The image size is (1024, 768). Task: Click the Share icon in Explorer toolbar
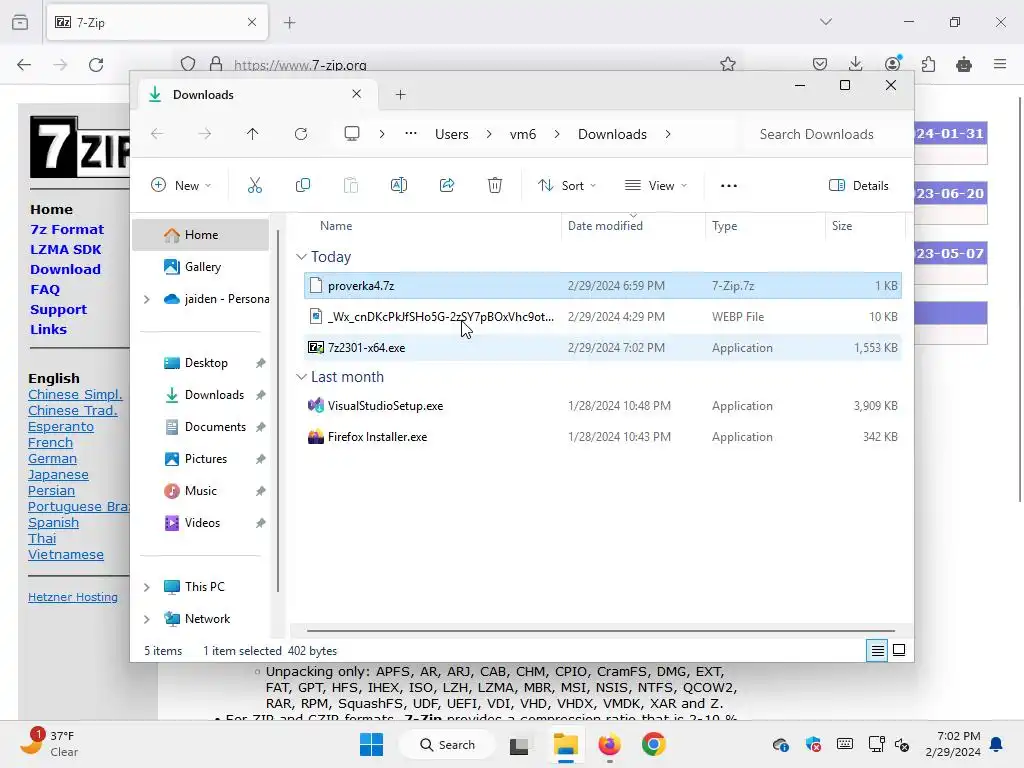pos(447,185)
